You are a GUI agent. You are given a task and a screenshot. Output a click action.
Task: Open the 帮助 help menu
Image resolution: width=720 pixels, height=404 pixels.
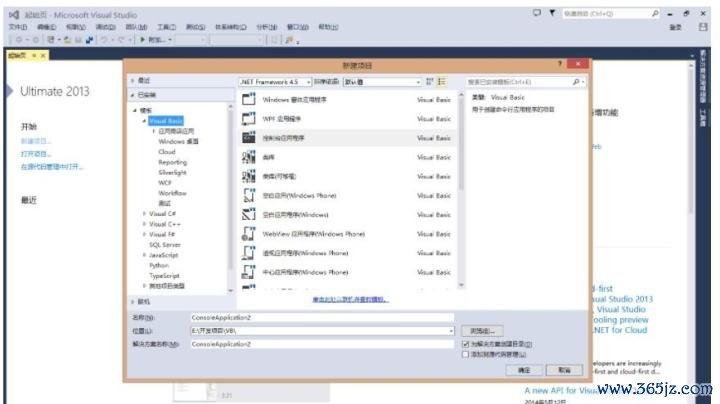click(x=328, y=27)
